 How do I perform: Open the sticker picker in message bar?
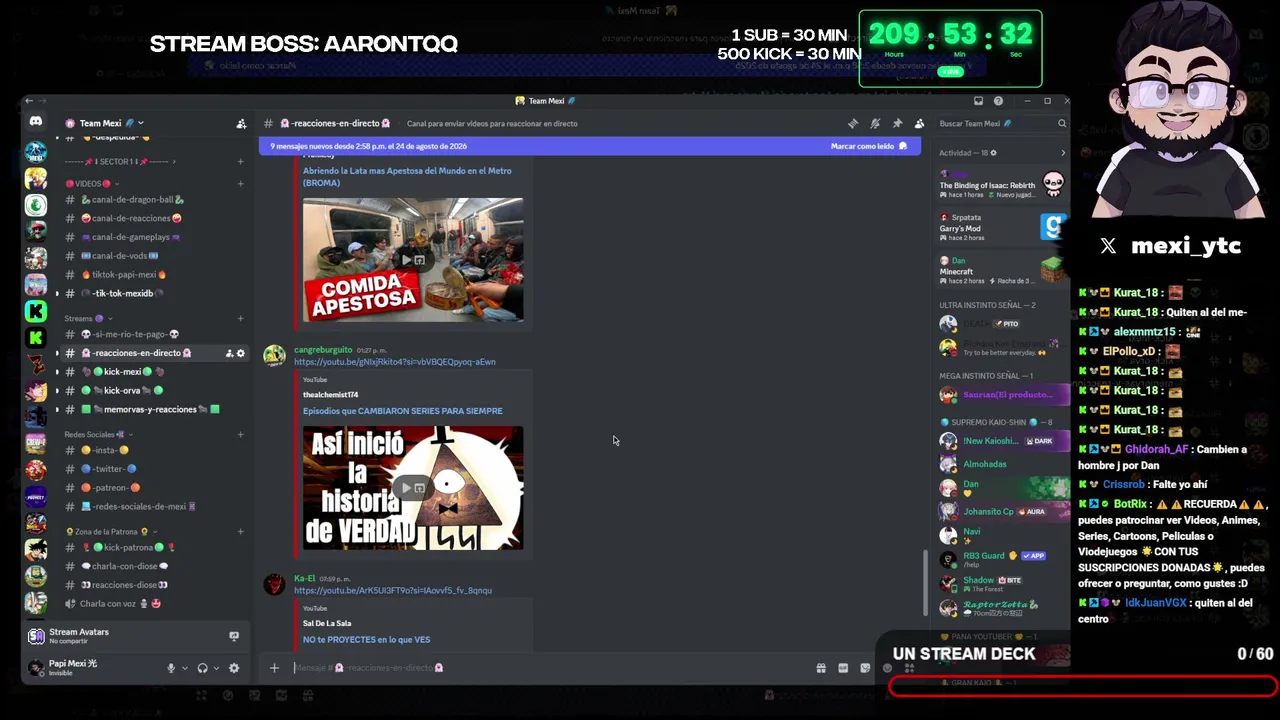point(865,668)
